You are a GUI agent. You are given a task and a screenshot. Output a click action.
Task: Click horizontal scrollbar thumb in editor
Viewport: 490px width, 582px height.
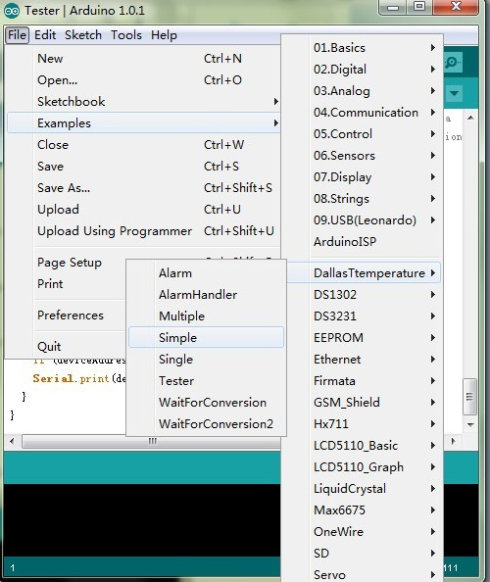[x=152, y=441]
